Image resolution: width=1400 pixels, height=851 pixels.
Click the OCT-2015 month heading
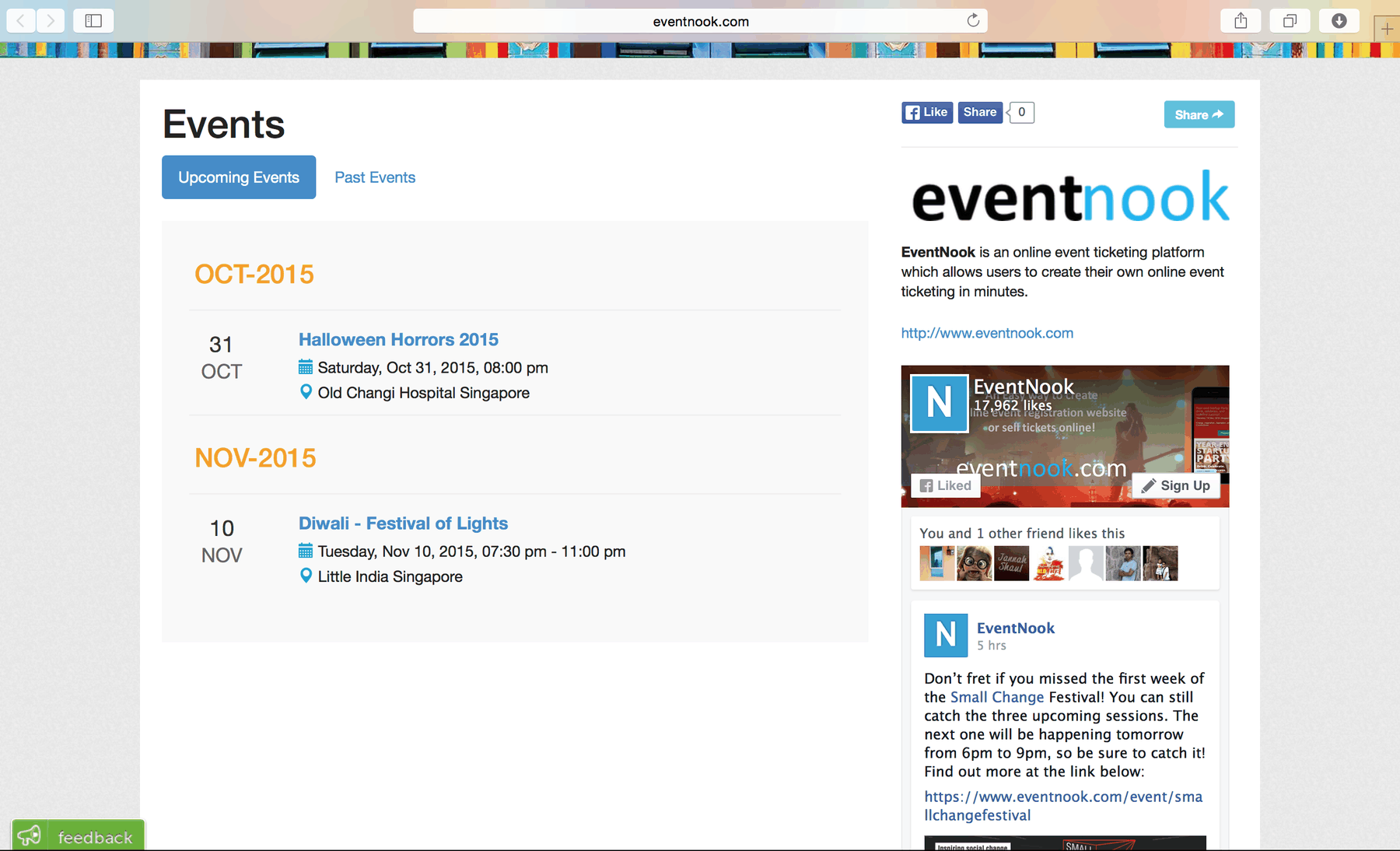(x=254, y=274)
